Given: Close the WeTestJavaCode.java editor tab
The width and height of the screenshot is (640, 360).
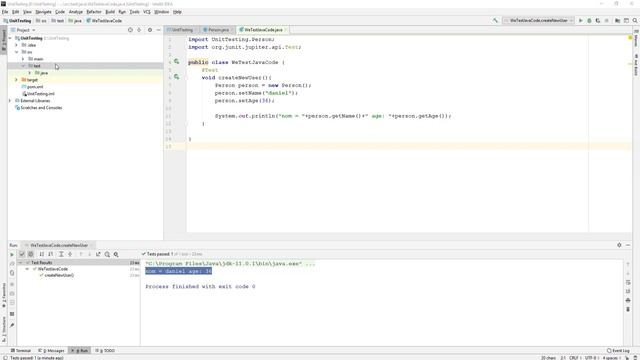Looking at the screenshot, I should [x=286, y=30].
